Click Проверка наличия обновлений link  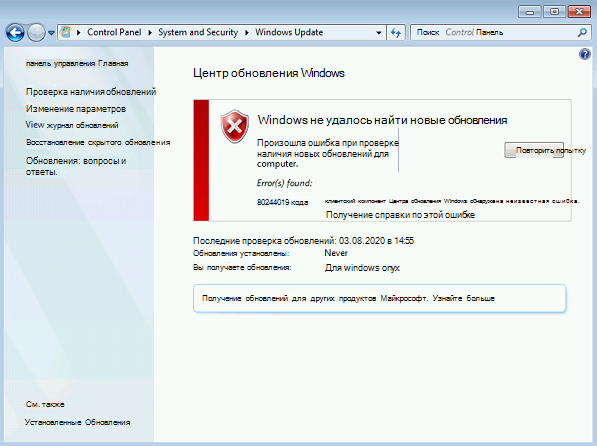91,92
